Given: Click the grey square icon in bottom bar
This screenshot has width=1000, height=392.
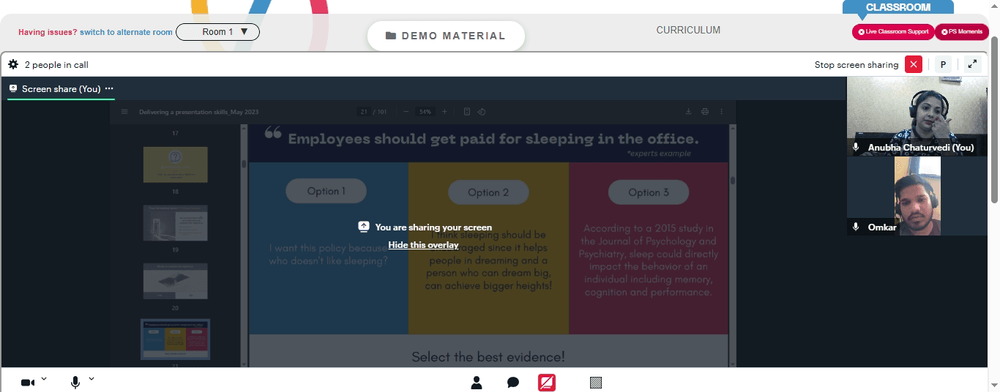Looking at the screenshot, I should tap(596, 382).
